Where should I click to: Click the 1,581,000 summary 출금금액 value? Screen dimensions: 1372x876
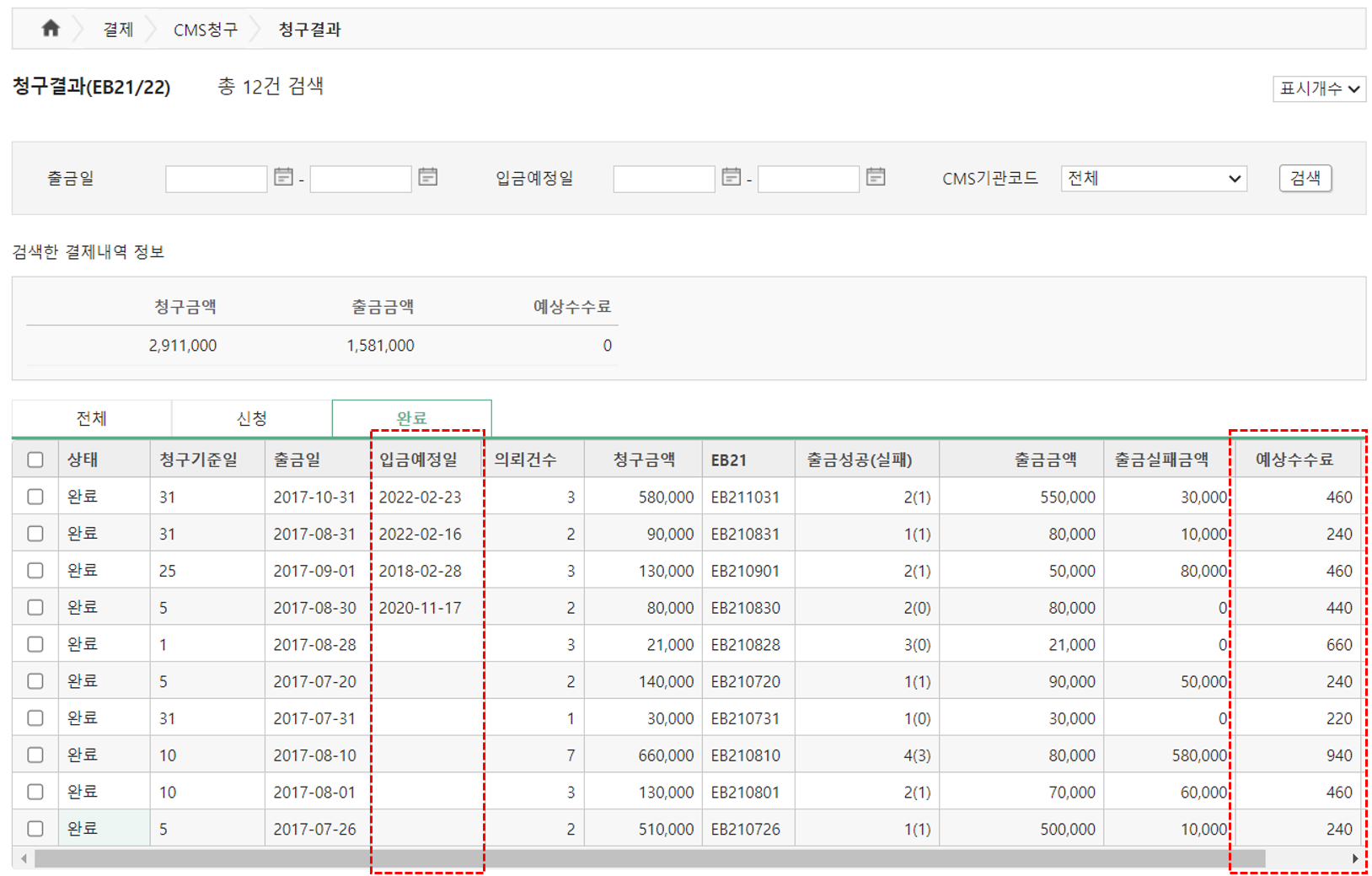click(380, 345)
